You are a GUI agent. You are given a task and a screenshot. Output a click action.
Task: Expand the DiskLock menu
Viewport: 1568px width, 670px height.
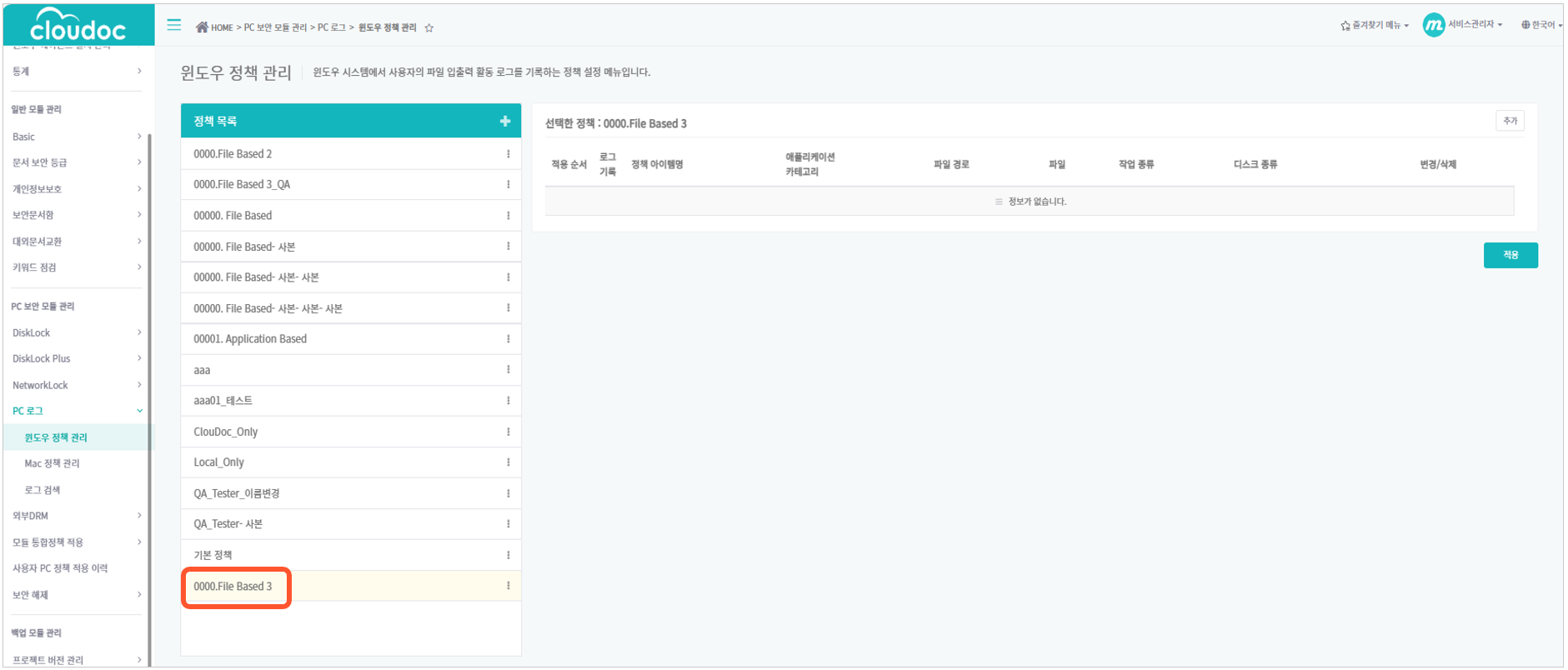pos(76,332)
